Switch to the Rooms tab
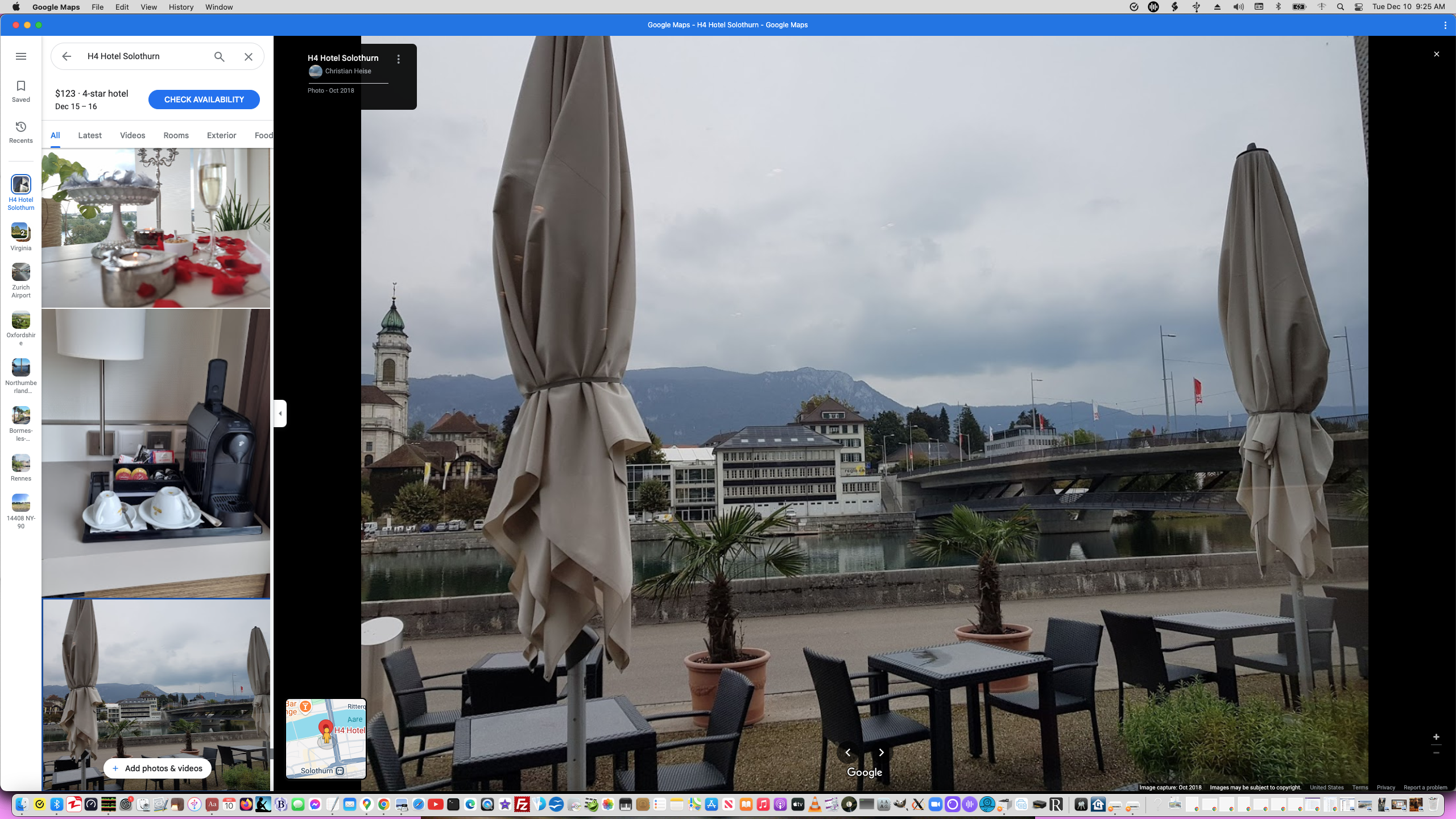Image resolution: width=1456 pixels, height=819 pixels. pos(176,135)
